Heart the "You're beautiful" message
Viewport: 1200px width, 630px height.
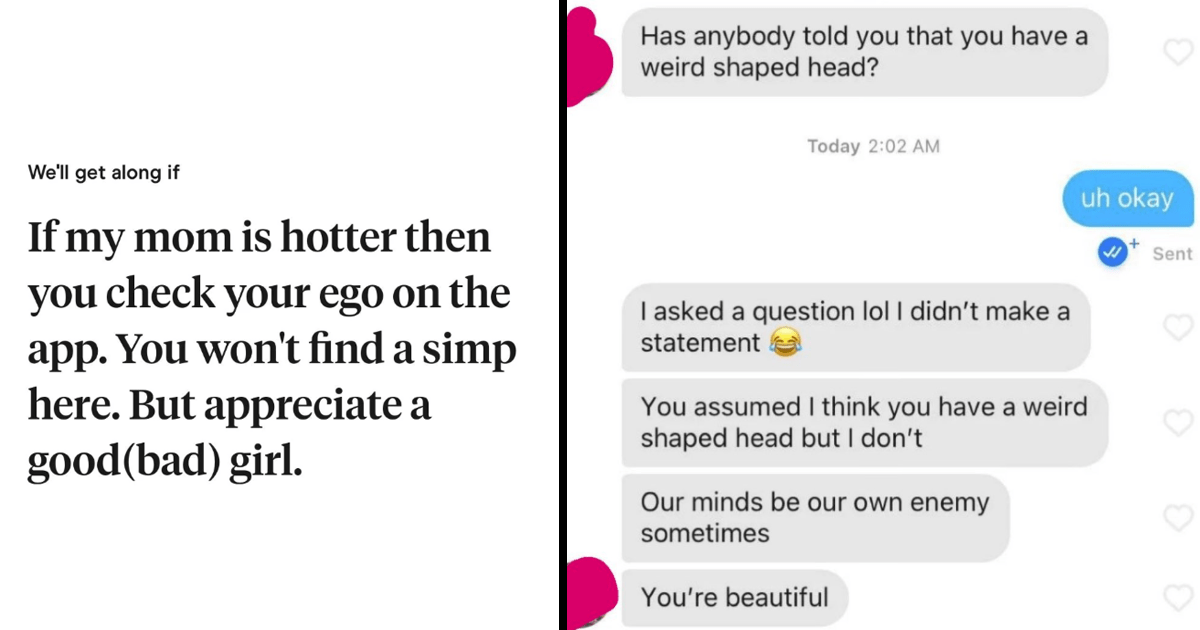click(x=1180, y=598)
